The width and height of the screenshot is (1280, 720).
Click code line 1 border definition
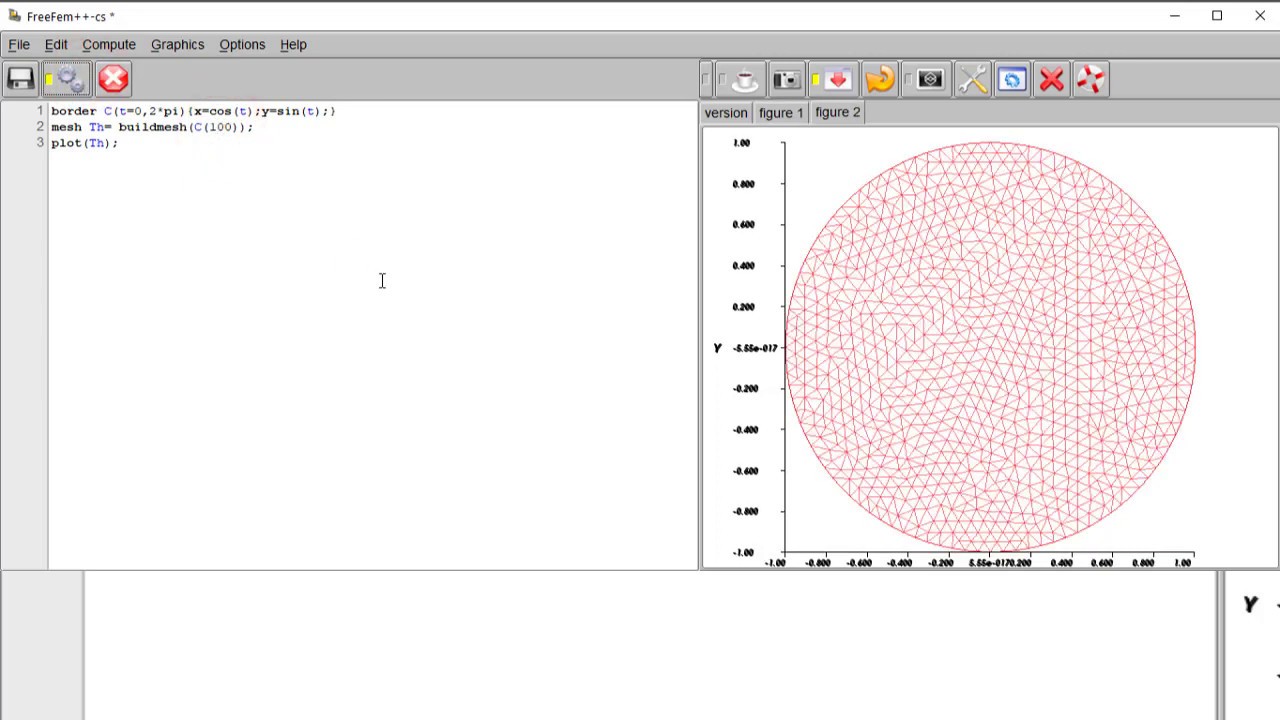[x=193, y=111]
